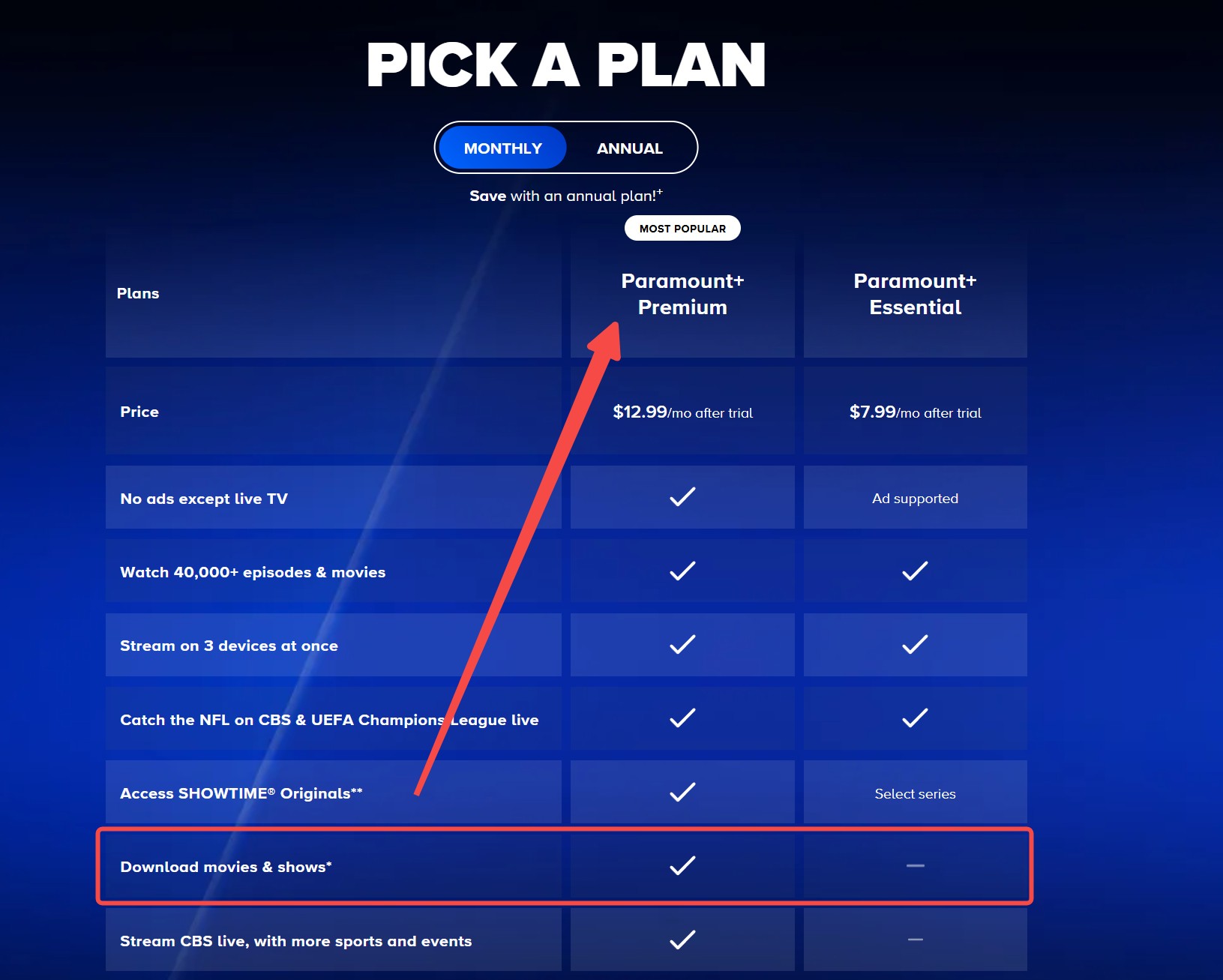This screenshot has height=980, width=1223.
Task: Click Premium checkmark for No ads row
Action: [682, 496]
